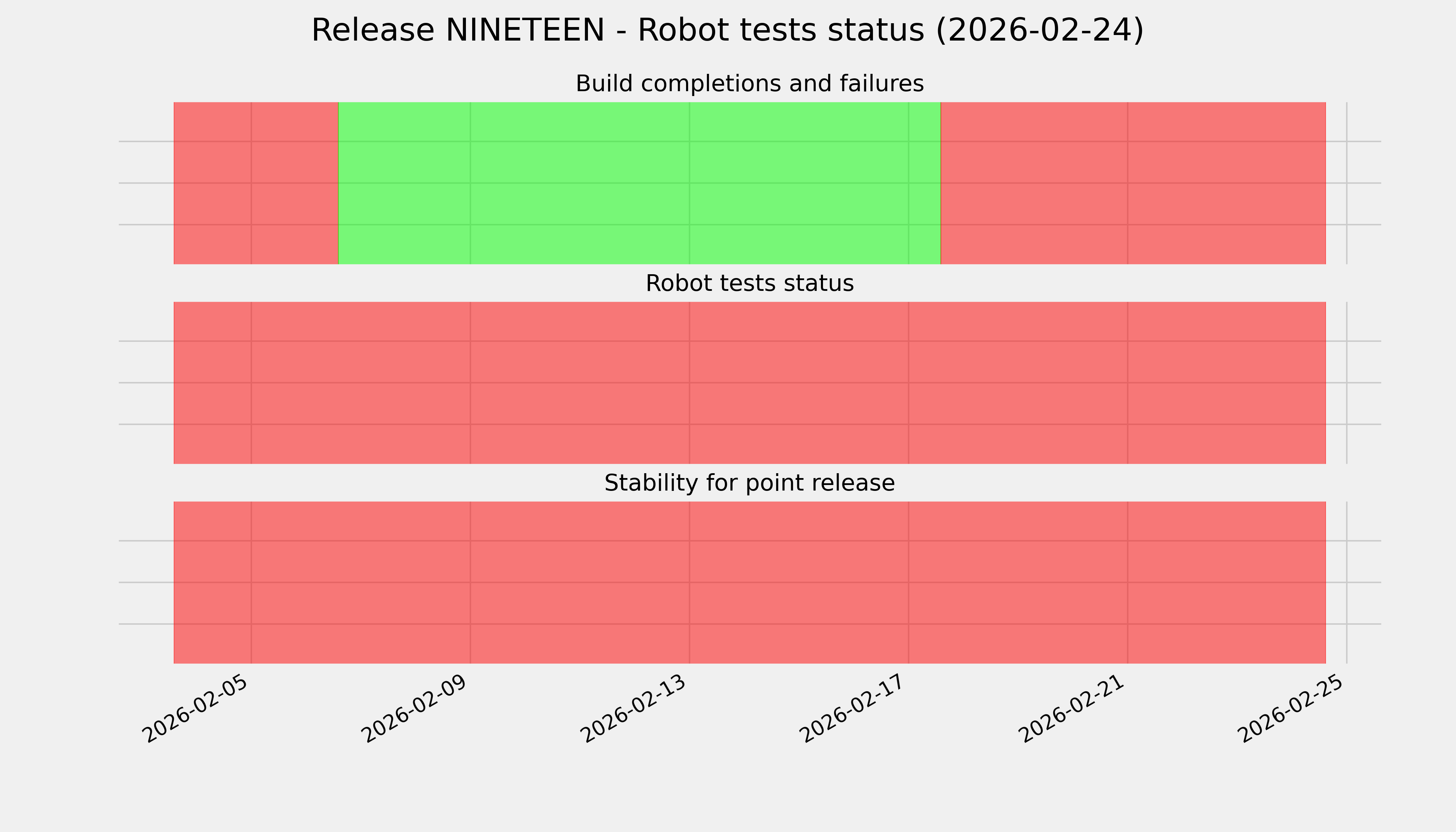
Task: Select the "Build completions and failures" subplot heading
Action: (x=749, y=84)
